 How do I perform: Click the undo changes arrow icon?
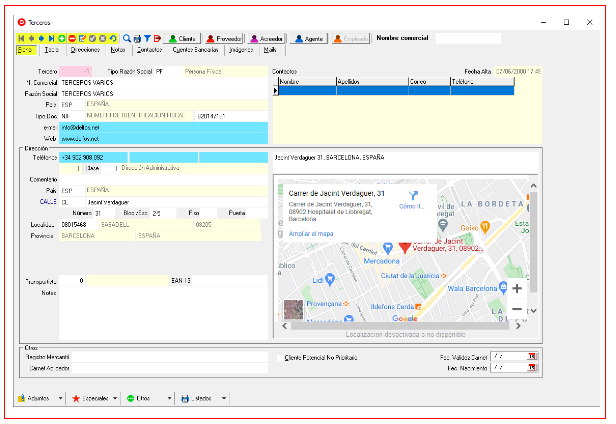tap(113, 38)
